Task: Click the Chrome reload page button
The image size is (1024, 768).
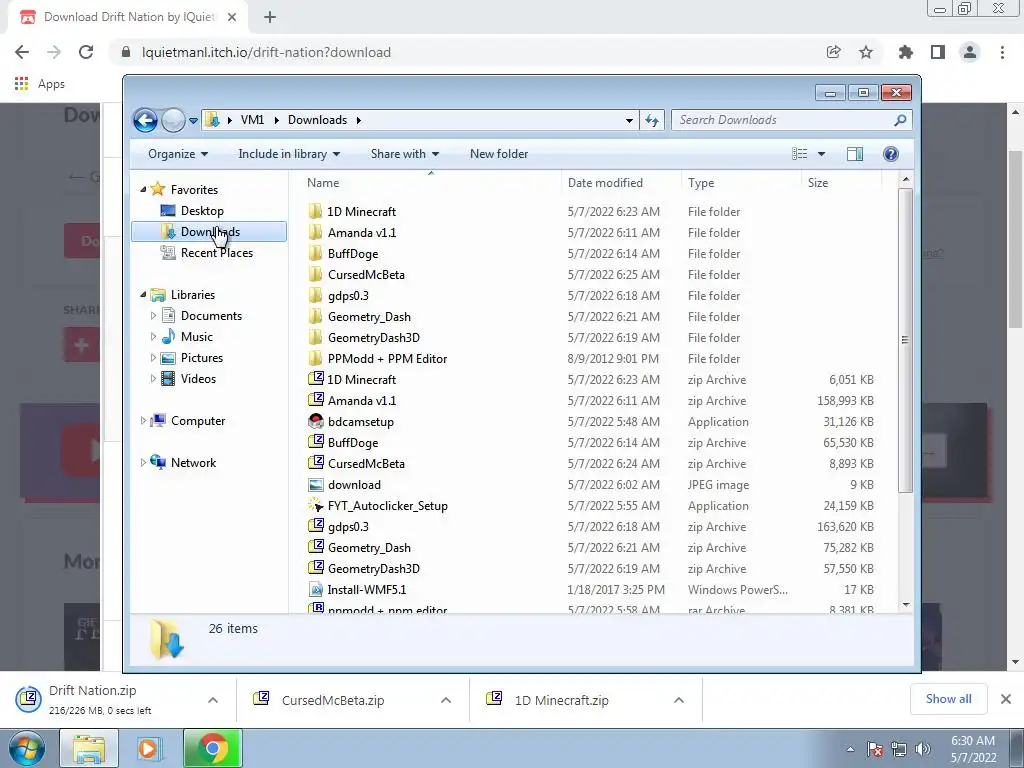Action: [86, 52]
